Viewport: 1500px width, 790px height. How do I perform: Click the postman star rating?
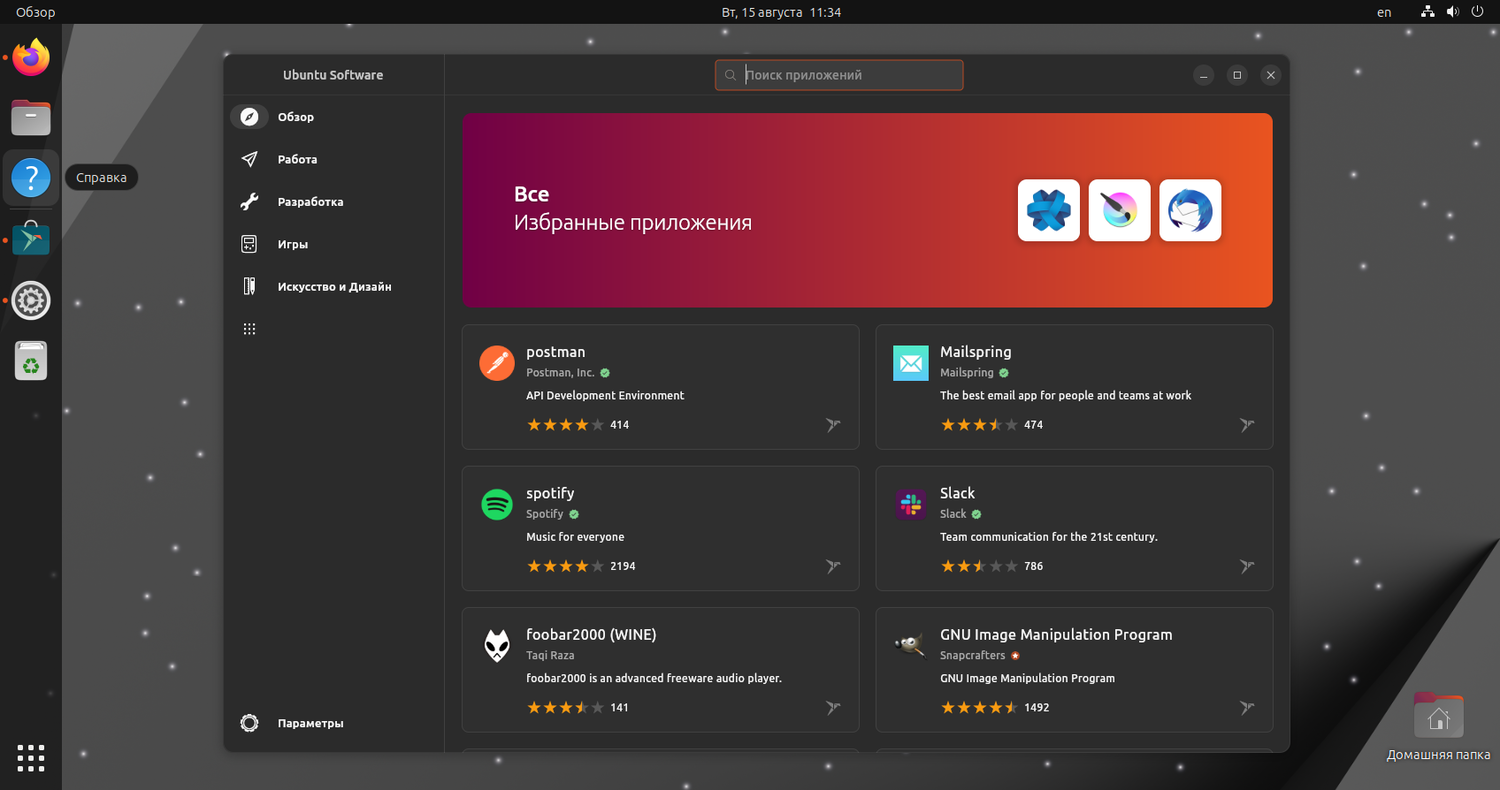pyautogui.click(x=565, y=425)
